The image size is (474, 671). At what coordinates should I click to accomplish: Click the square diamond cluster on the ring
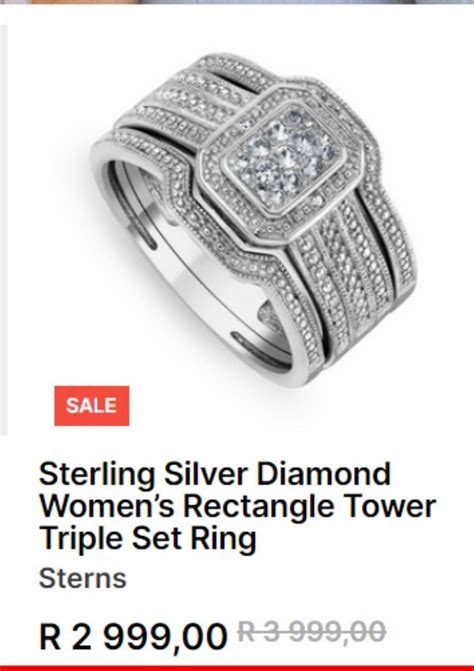284,157
